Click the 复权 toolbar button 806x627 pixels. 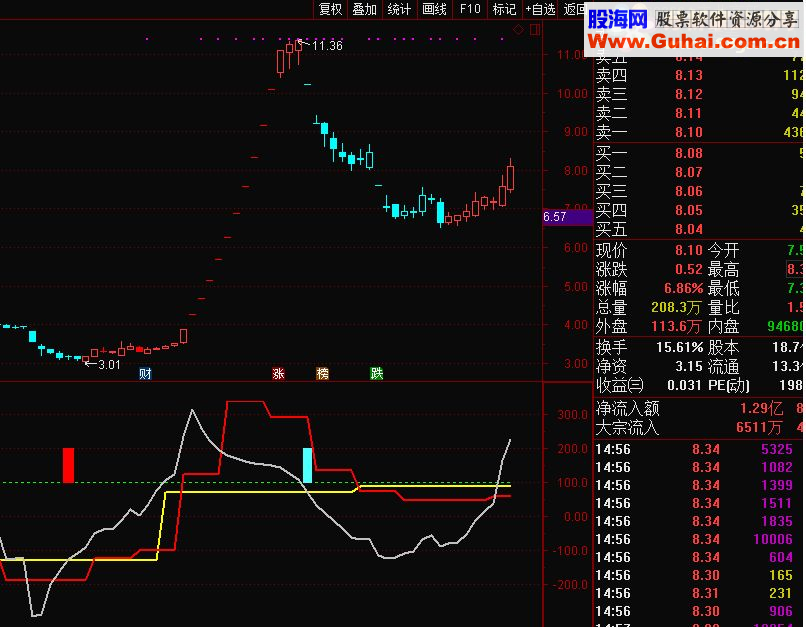[330, 9]
